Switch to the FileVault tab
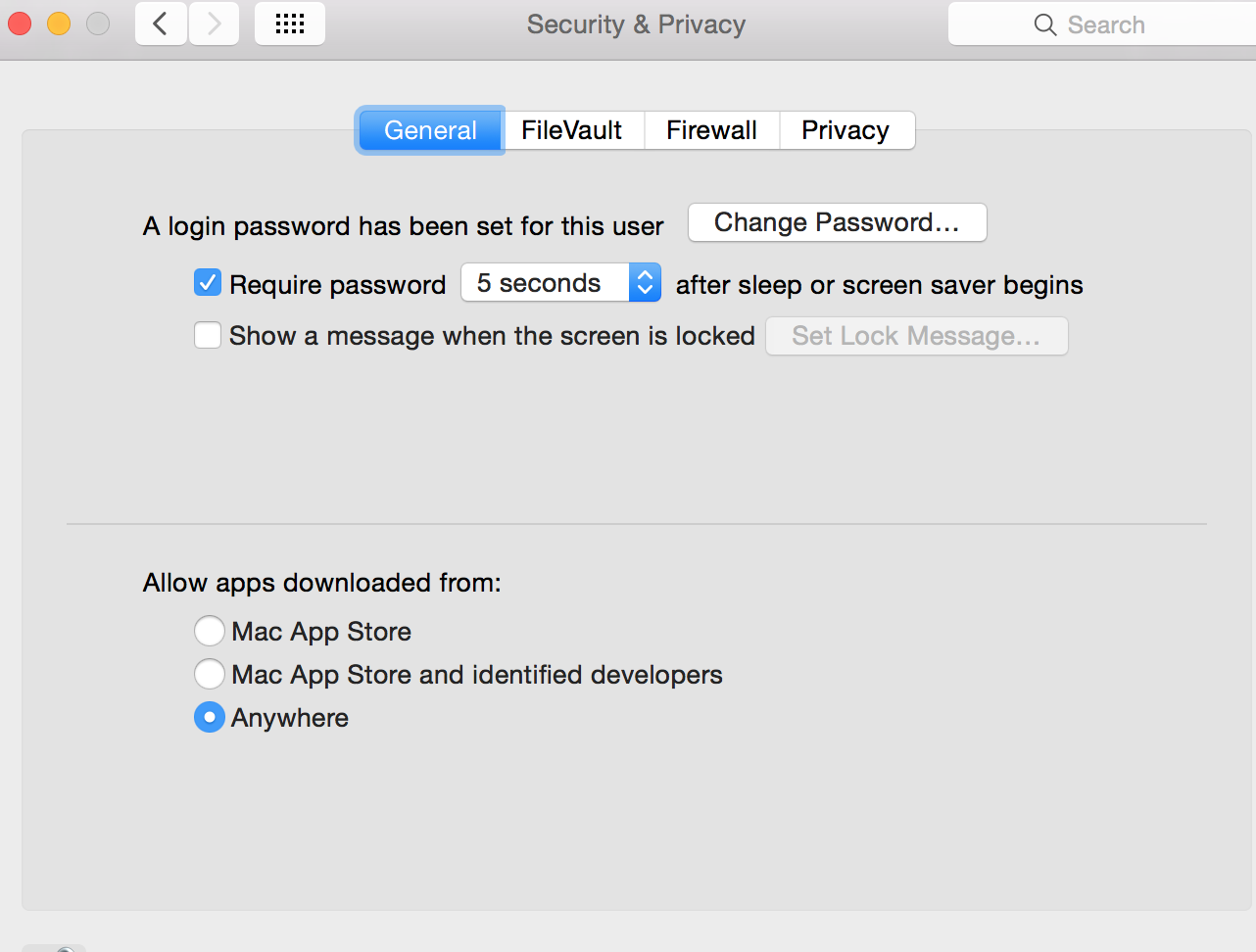Screen dimensions: 1256x952 tap(572, 129)
